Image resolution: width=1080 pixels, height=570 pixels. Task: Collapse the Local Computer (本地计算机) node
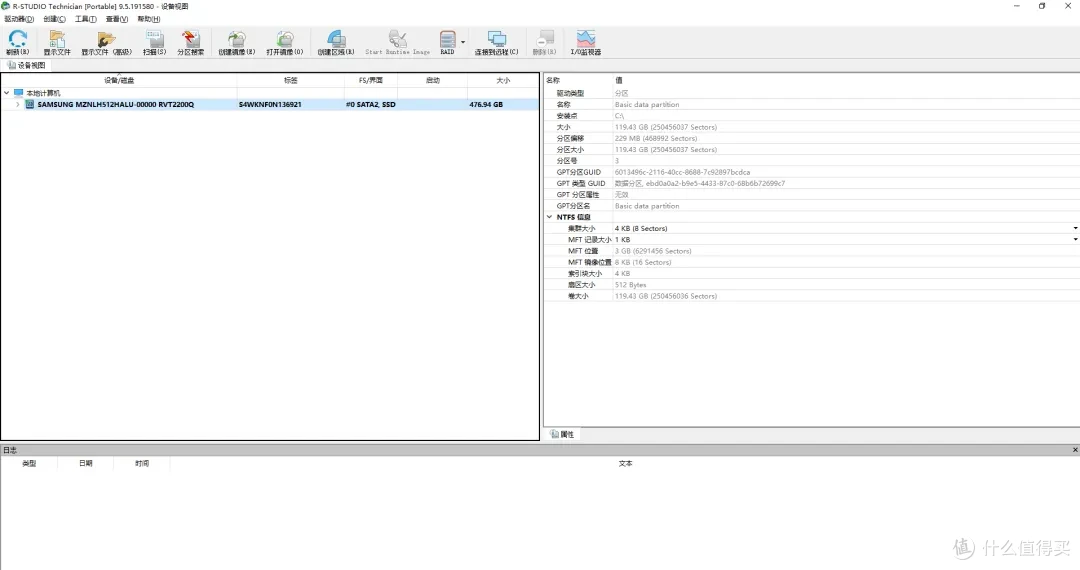point(6,93)
